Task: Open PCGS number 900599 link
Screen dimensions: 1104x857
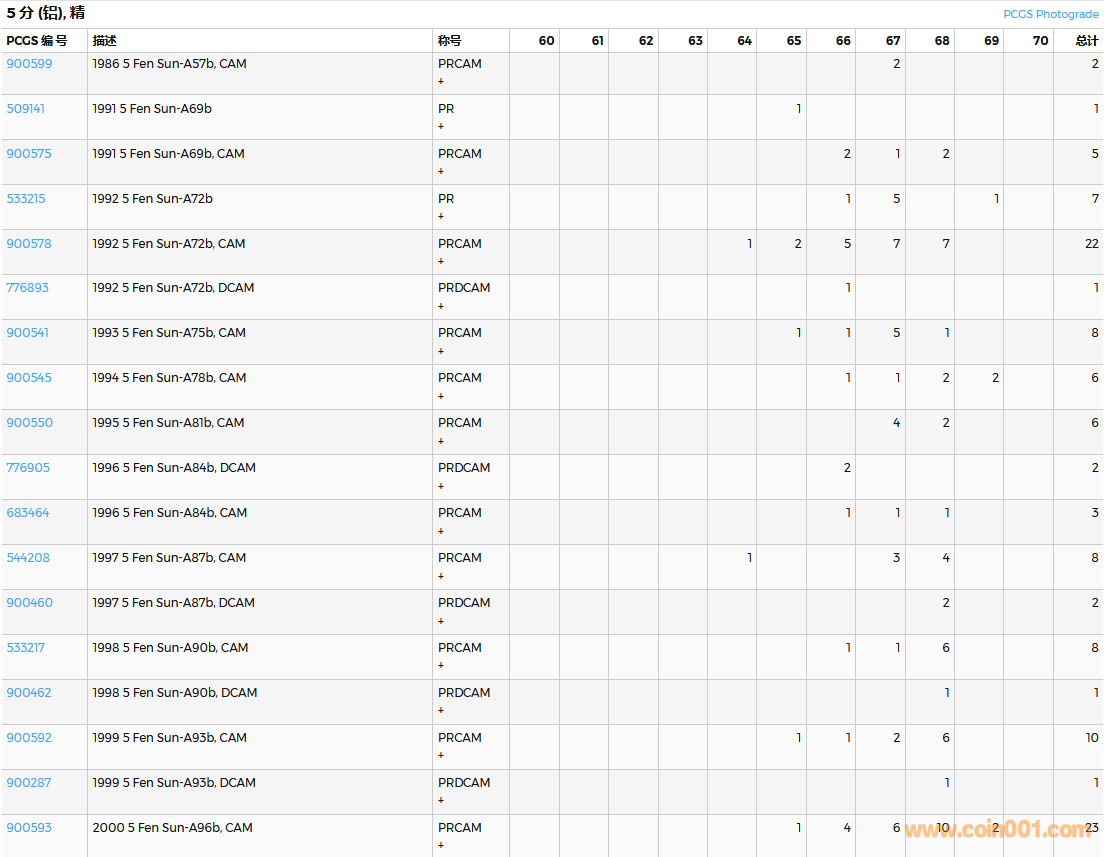Action: click(29, 64)
